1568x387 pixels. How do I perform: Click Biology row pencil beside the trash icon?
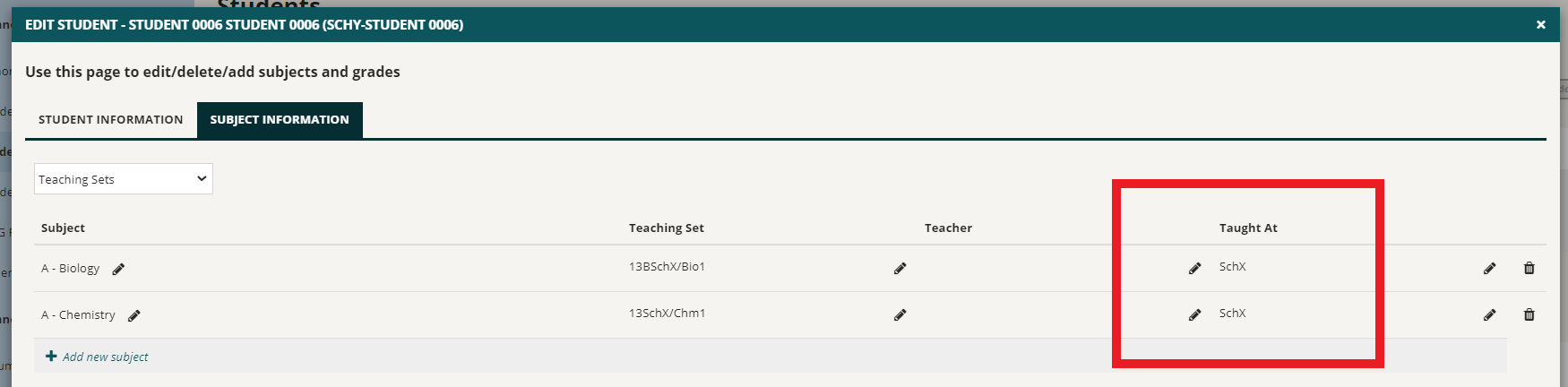pyautogui.click(x=1490, y=268)
